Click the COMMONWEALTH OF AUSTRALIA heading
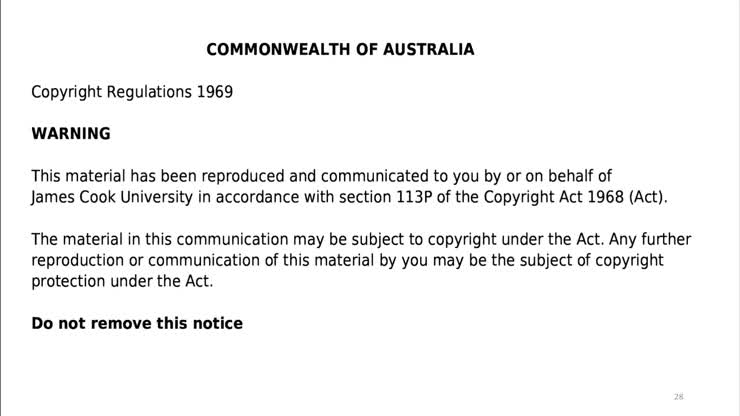 click(340, 49)
